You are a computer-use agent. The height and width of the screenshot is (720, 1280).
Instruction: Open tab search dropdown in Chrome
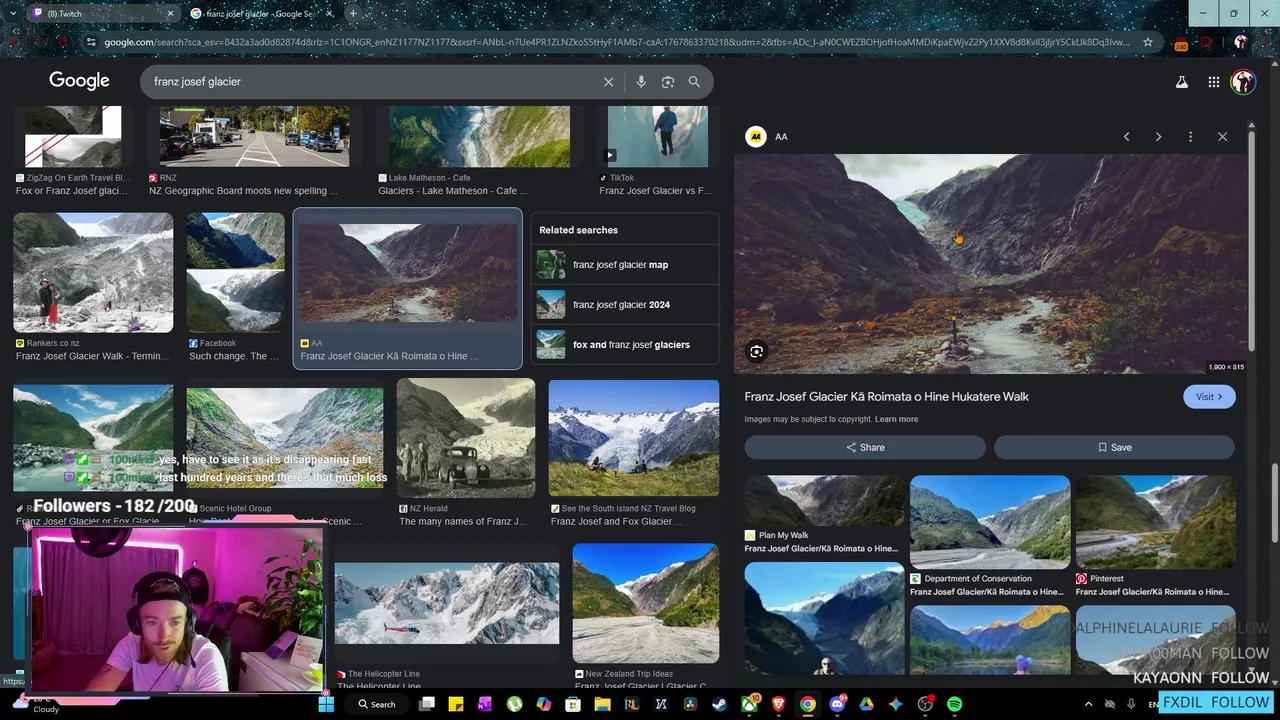coord(15,13)
